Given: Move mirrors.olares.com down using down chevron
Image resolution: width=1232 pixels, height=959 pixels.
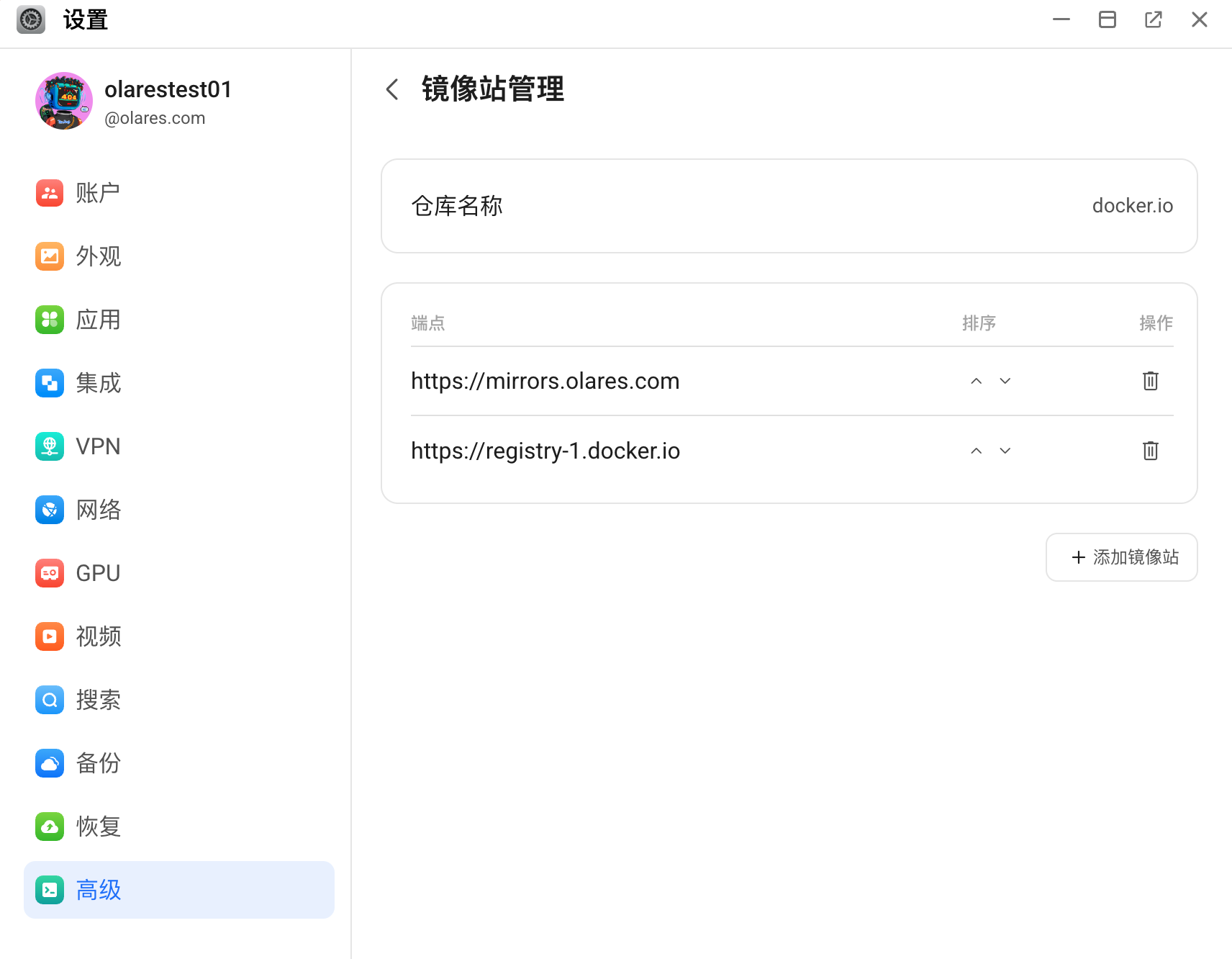Looking at the screenshot, I should (x=1005, y=381).
